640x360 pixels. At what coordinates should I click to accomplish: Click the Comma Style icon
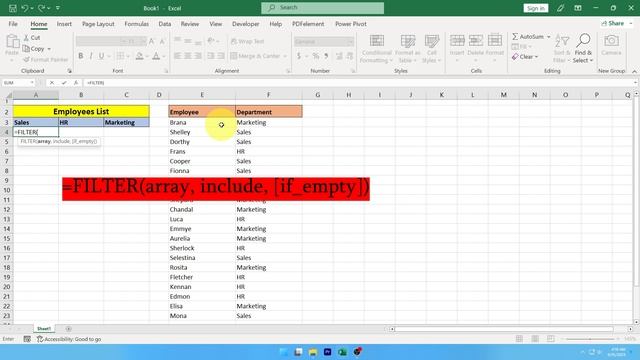pos(326,56)
